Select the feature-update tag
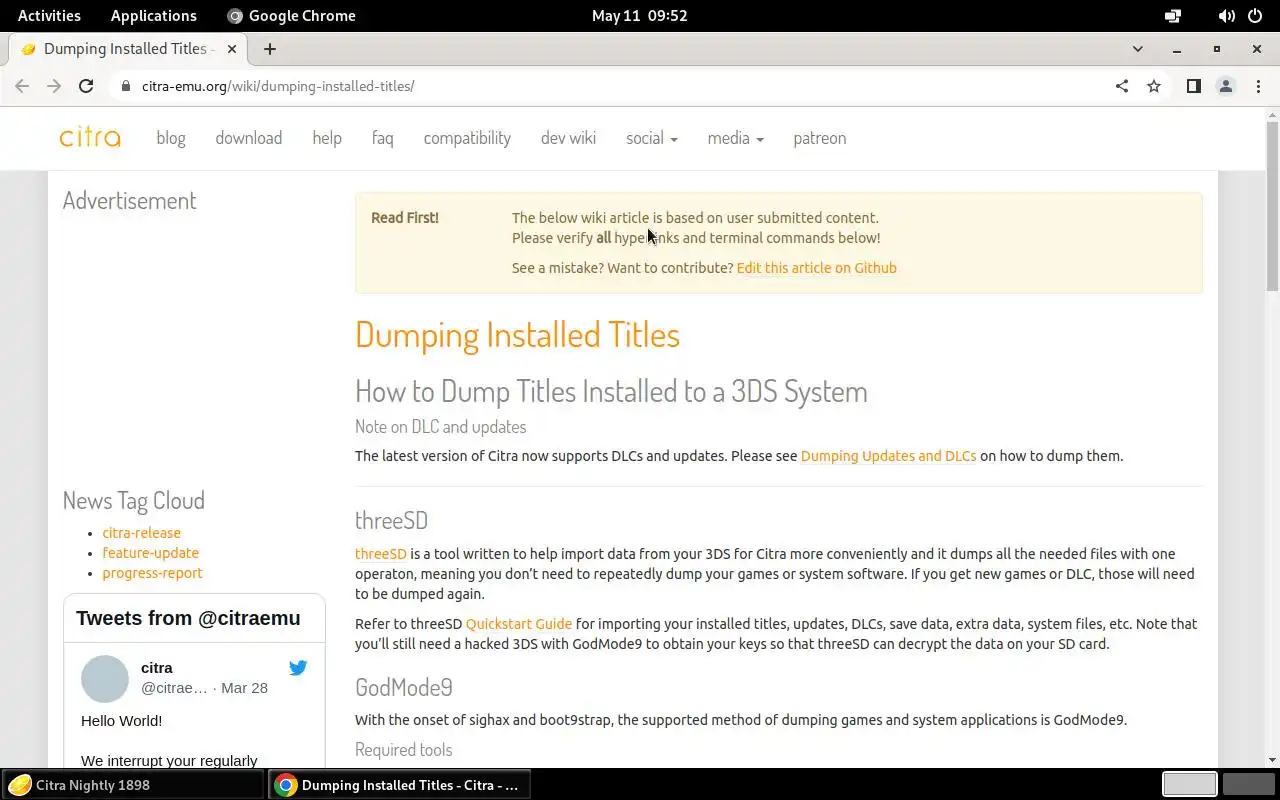 tap(151, 553)
